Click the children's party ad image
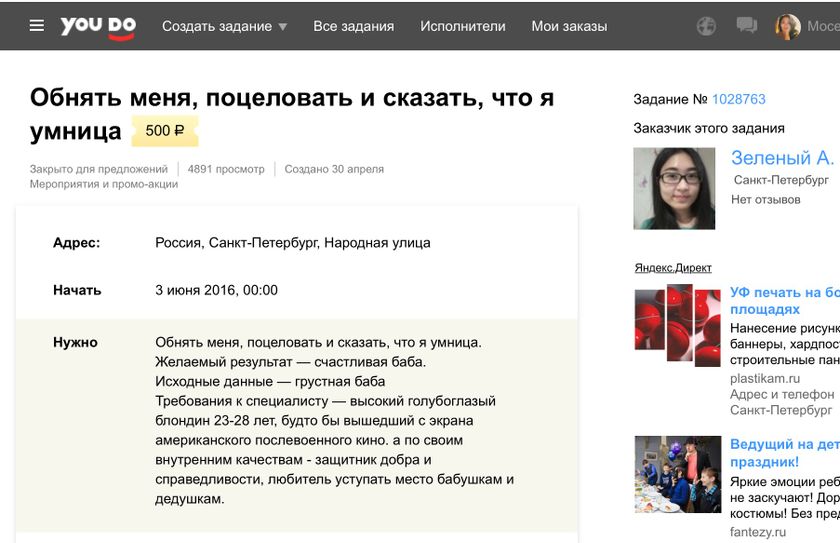 tap(677, 474)
